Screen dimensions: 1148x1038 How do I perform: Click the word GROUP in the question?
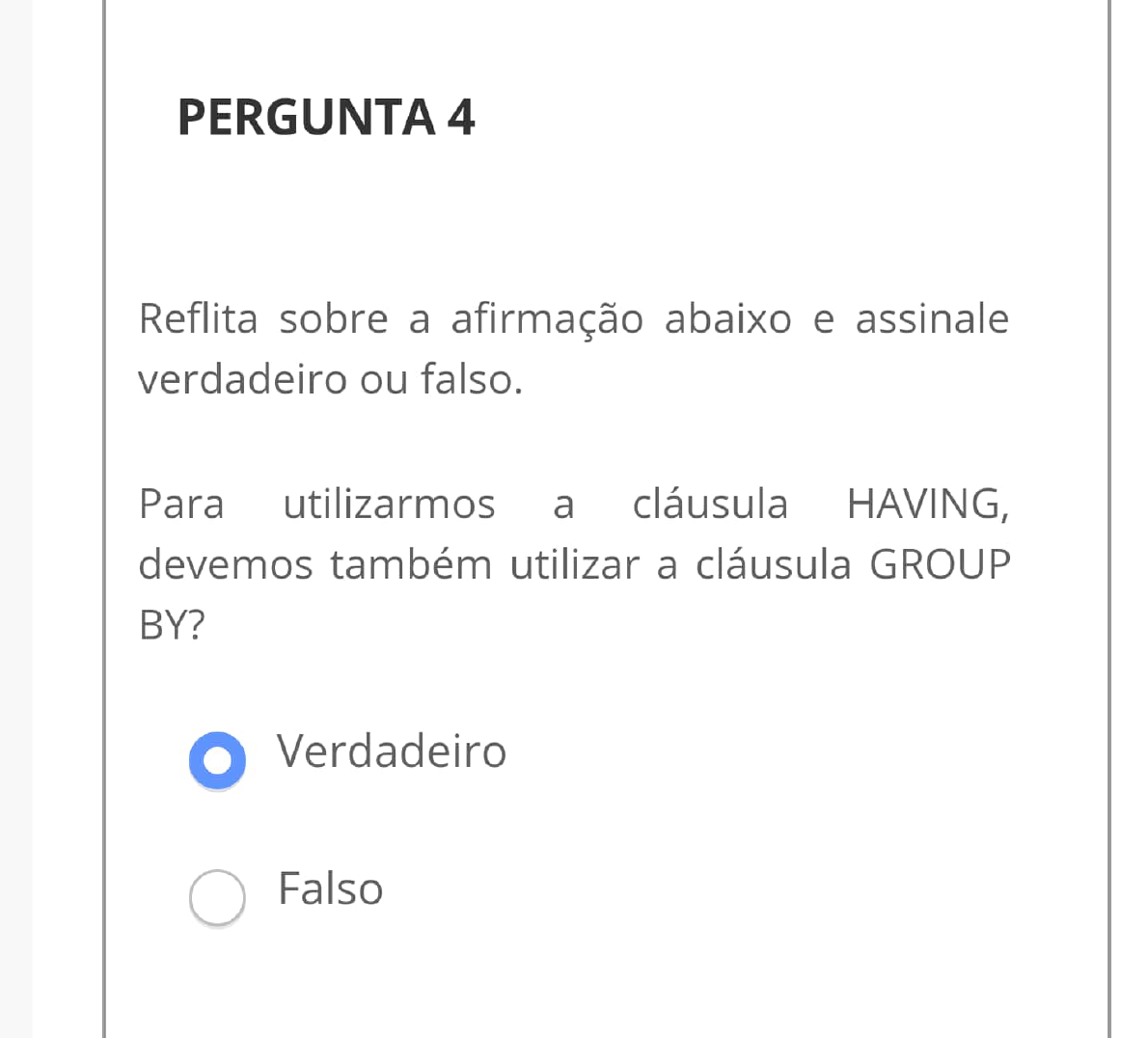(x=940, y=565)
